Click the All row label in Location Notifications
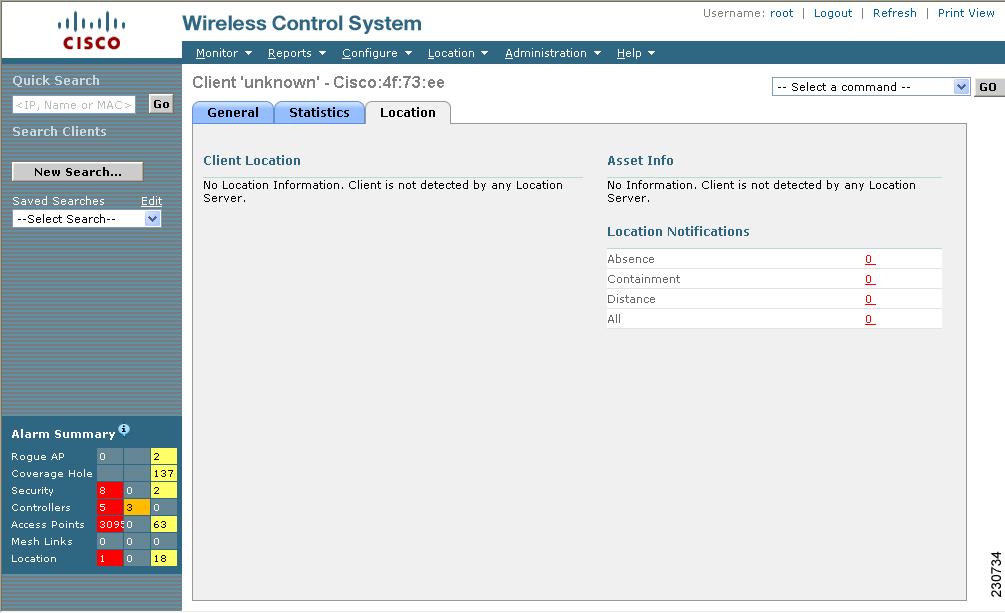Image resolution: width=1005 pixels, height=613 pixels. [614, 319]
